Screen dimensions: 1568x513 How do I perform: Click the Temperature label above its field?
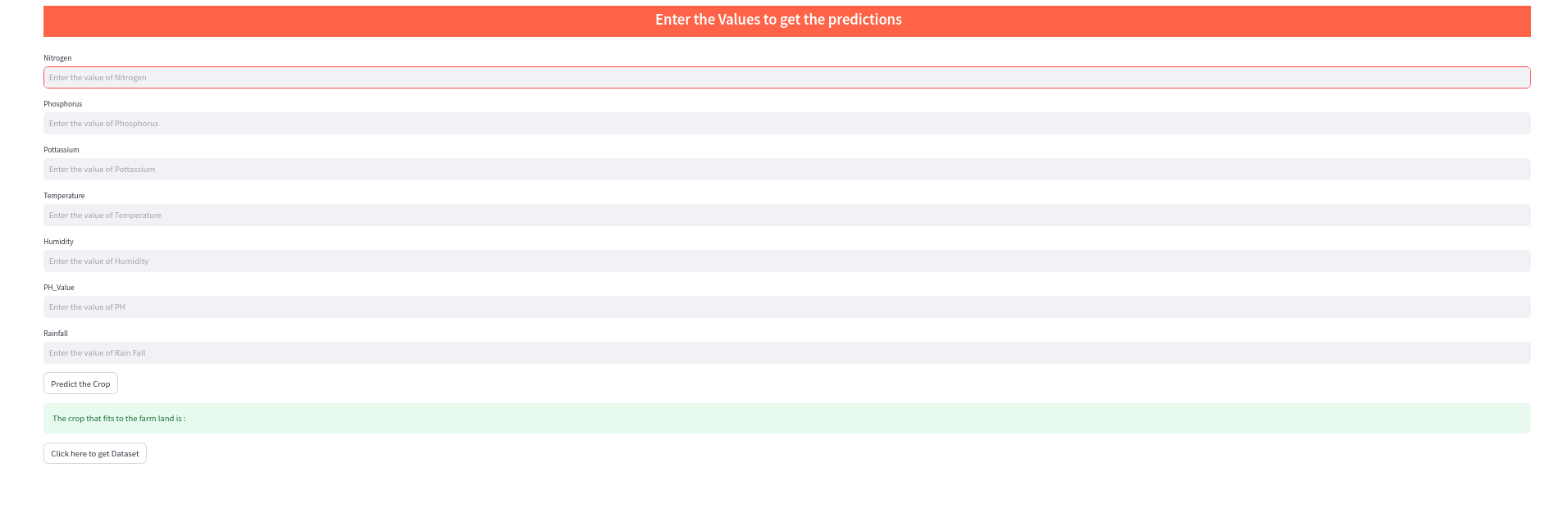pyautogui.click(x=64, y=196)
